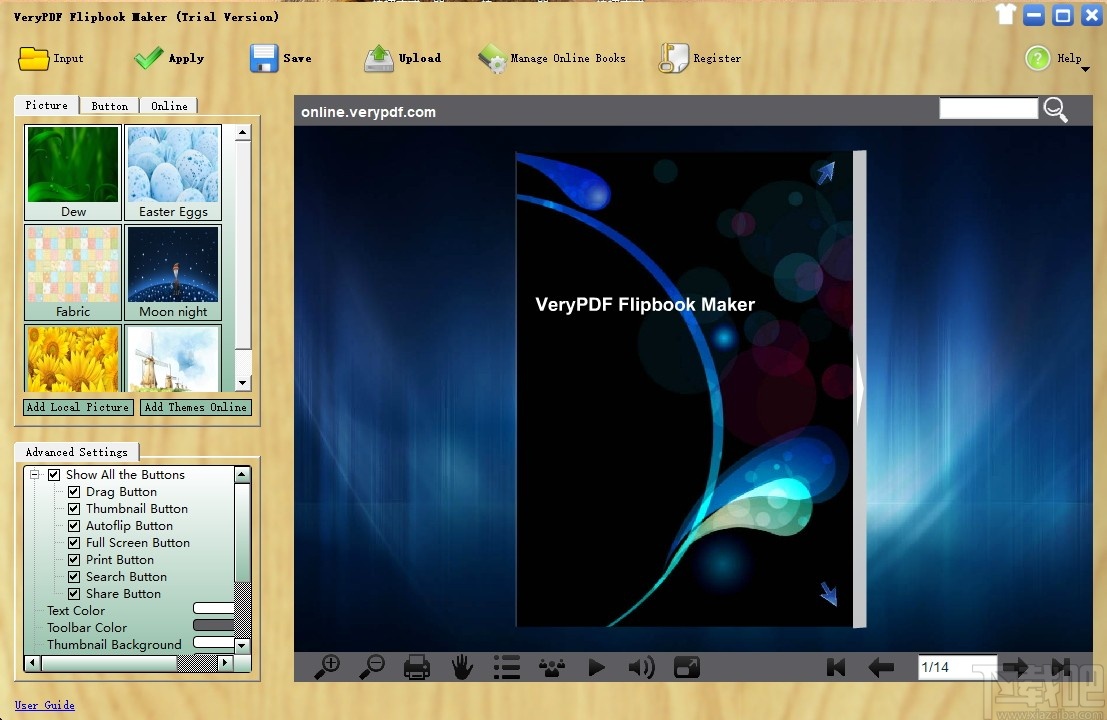Image resolution: width=1107 pixels, height=720 pixels.
Task: Enter full screen mode
Action: [x=687, y=666]
